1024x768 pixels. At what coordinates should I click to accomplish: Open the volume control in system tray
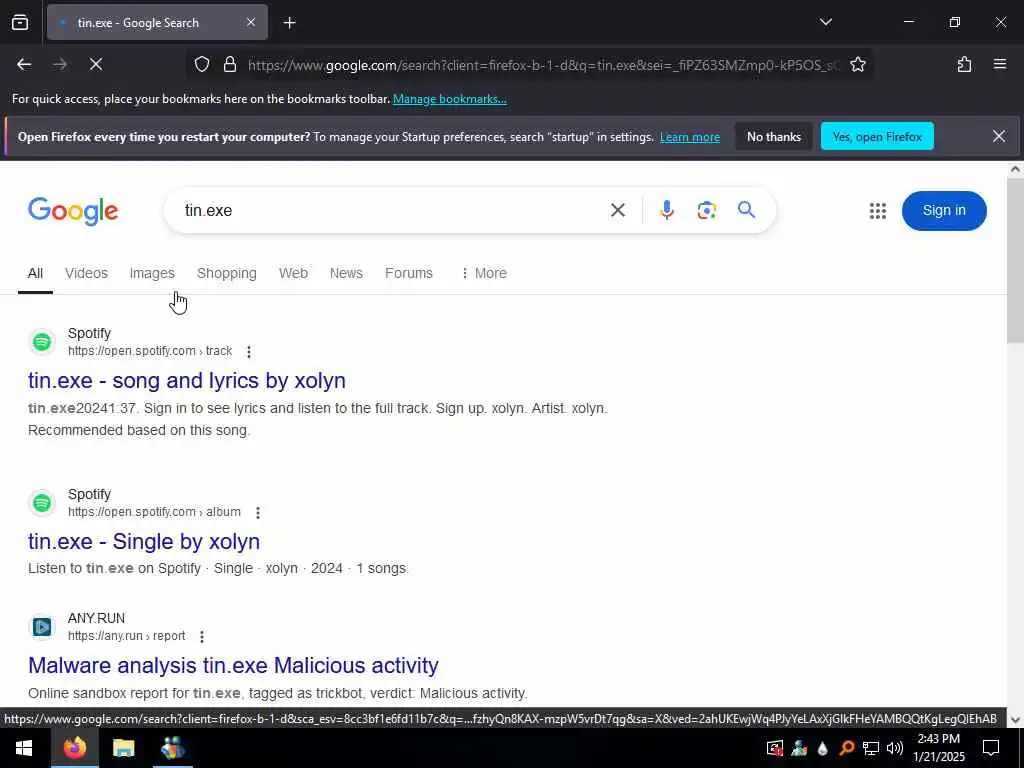click(x=895, y=748)
